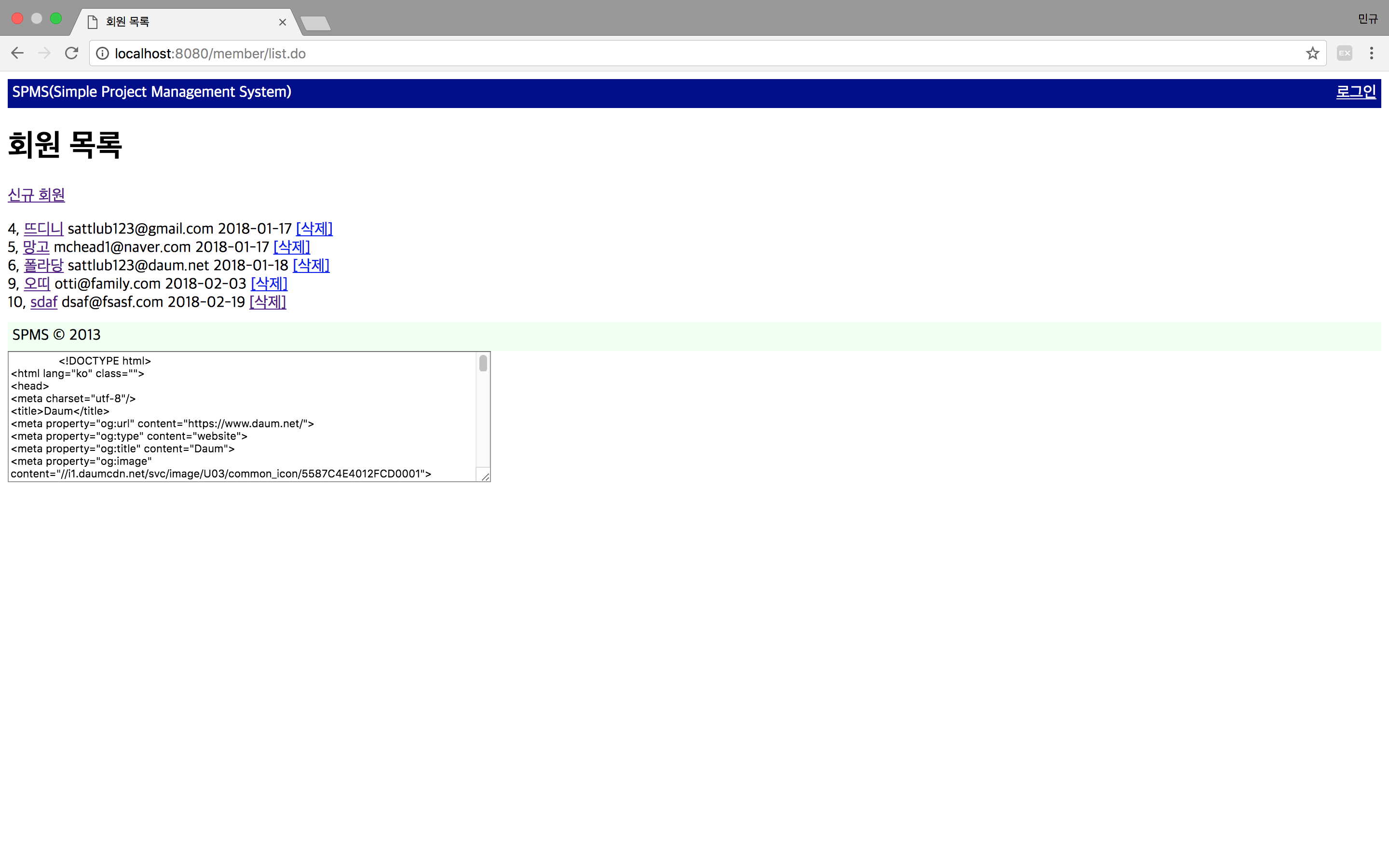Delete member 망고 via 삭제 link
This screenshot has height=868, width=1389.
click(292, 247)
